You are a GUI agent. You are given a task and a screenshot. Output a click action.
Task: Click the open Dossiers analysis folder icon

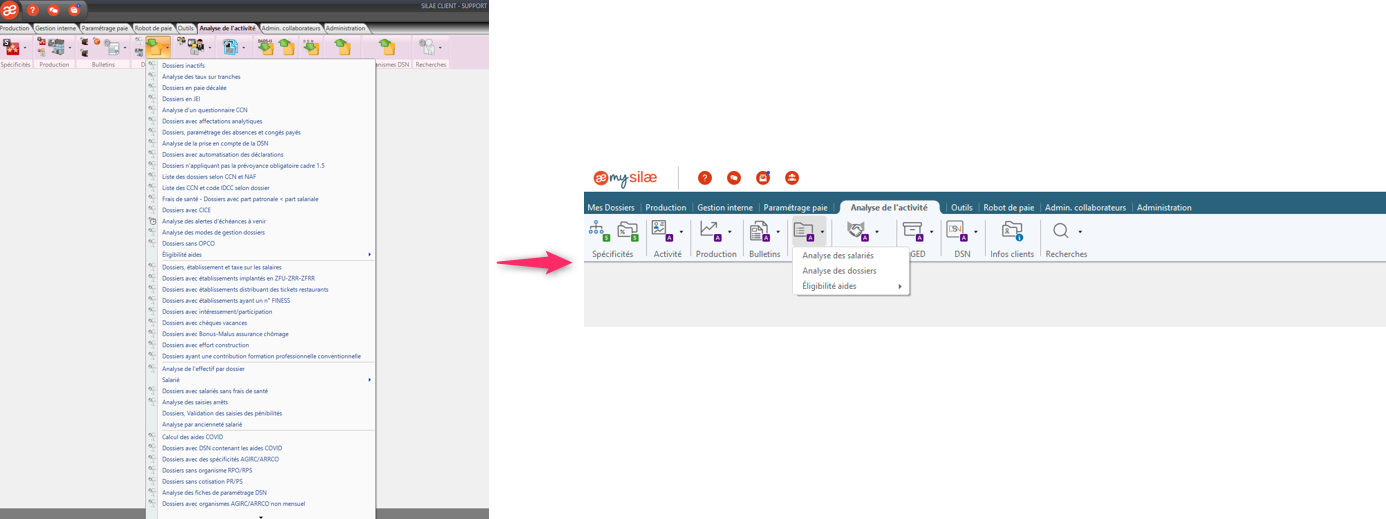point(804,231)
